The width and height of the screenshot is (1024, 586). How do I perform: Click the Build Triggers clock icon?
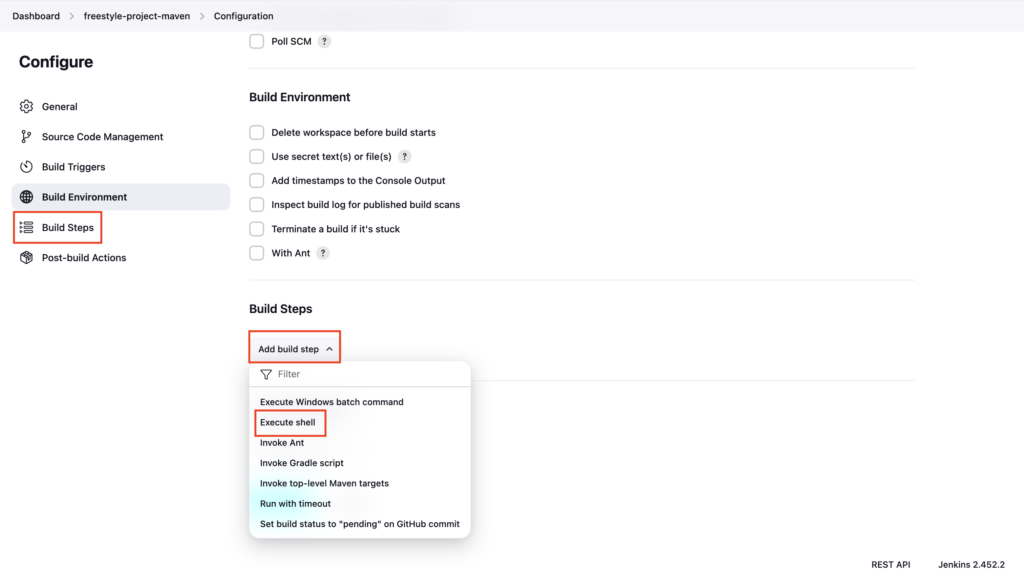[x=26, y=167]
